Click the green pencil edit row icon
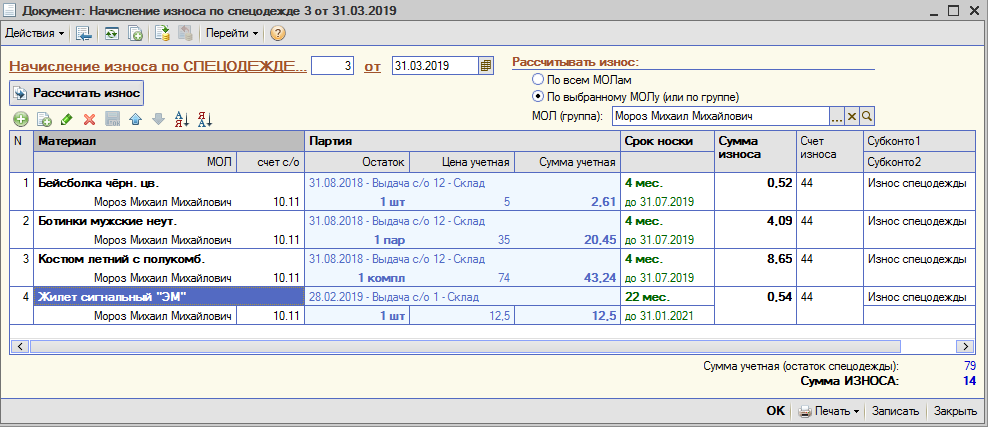The width and height of the screenshot is (988, 427). [67, 118]
